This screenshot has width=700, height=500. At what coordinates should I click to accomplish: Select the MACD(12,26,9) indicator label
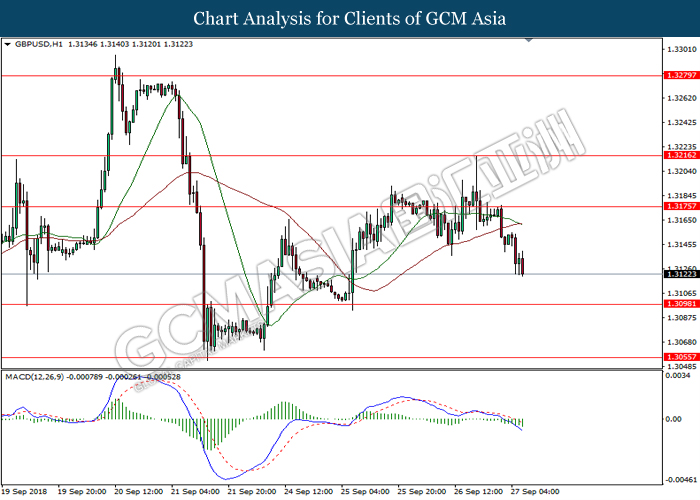(34, 377)
